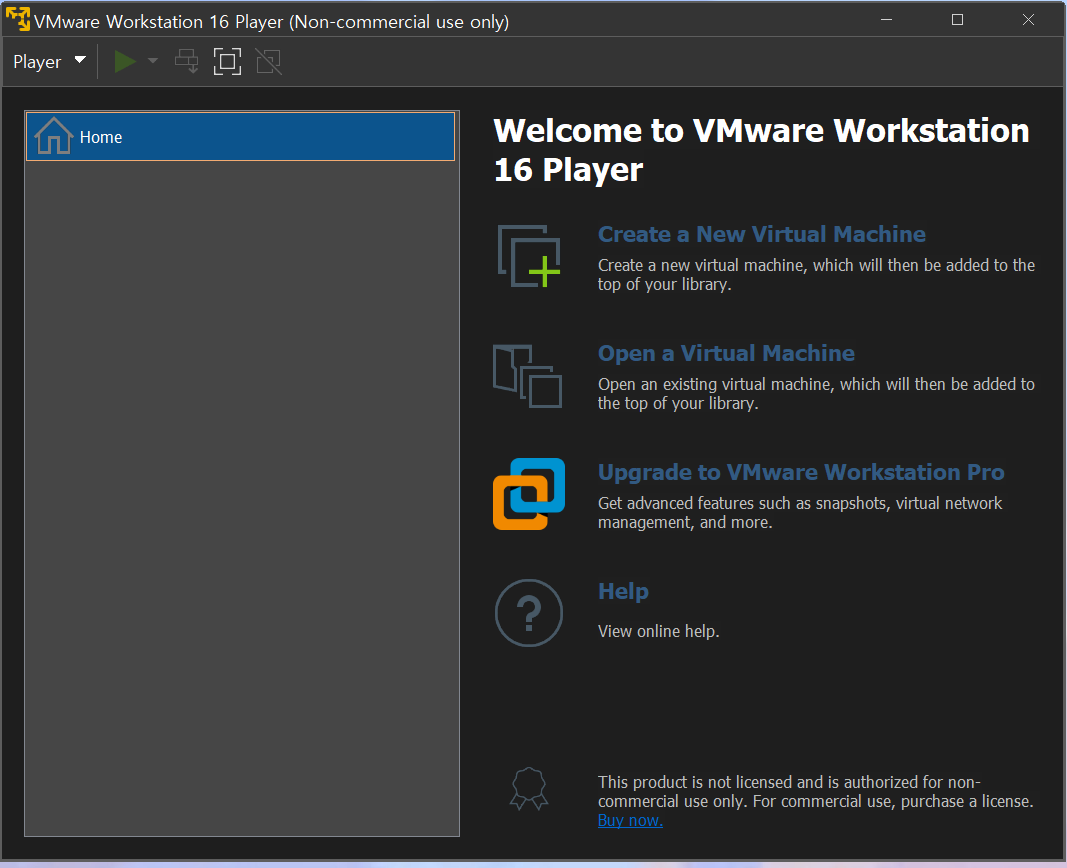Click the Create a New Virtual Machine link

pyautogui.click(x=761, y=234)
